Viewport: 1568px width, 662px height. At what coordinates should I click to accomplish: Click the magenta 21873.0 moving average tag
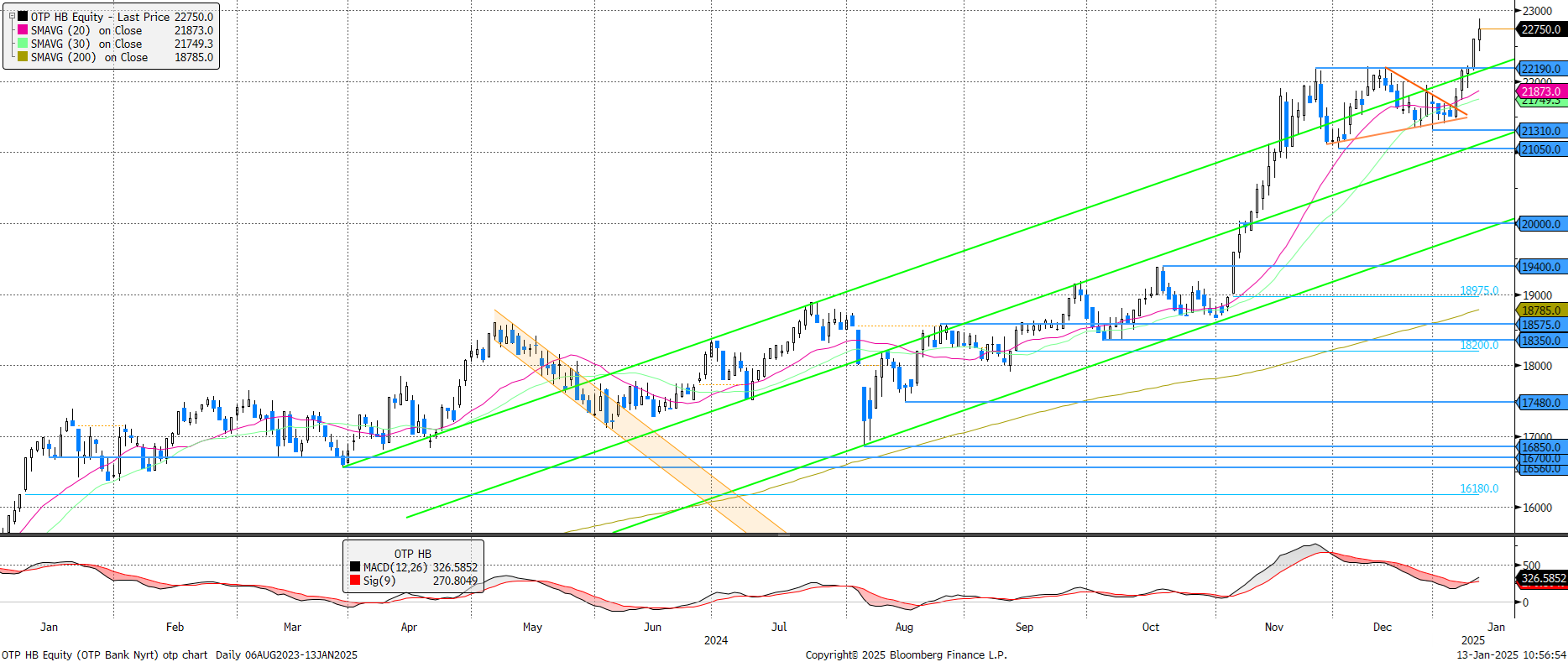(1541, 91)
